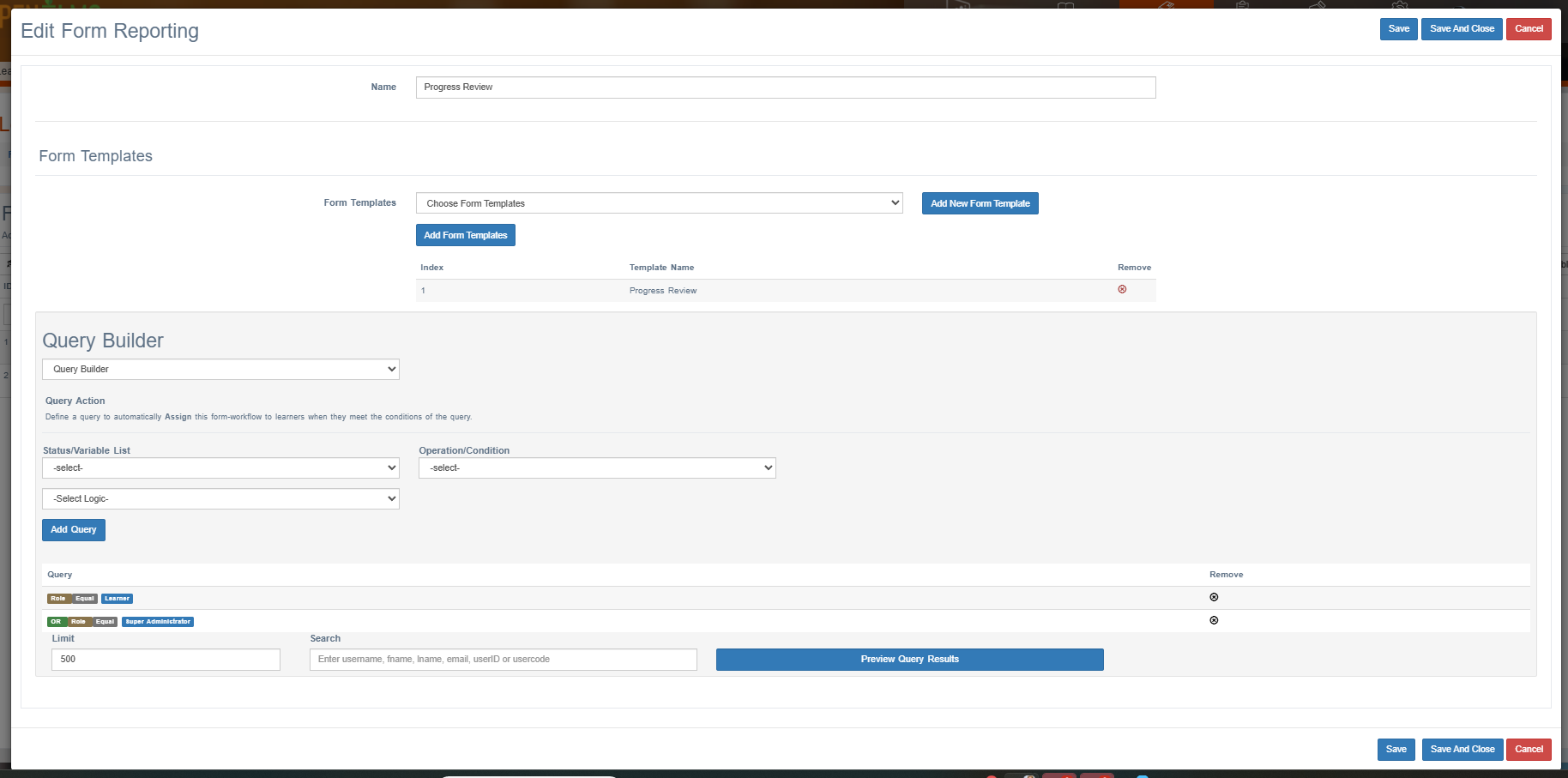Viewport: 1568px width, 778px height.
Task: Click the bottom Save button
Action: (x=1396, y=750)
